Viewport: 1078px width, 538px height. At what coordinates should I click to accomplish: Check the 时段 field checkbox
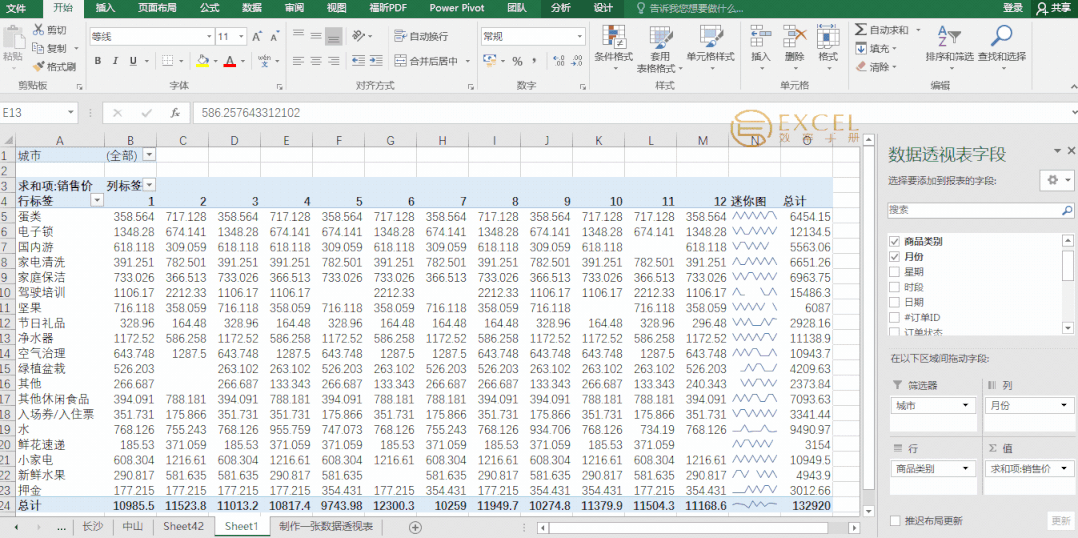click(x=894, y=287)
